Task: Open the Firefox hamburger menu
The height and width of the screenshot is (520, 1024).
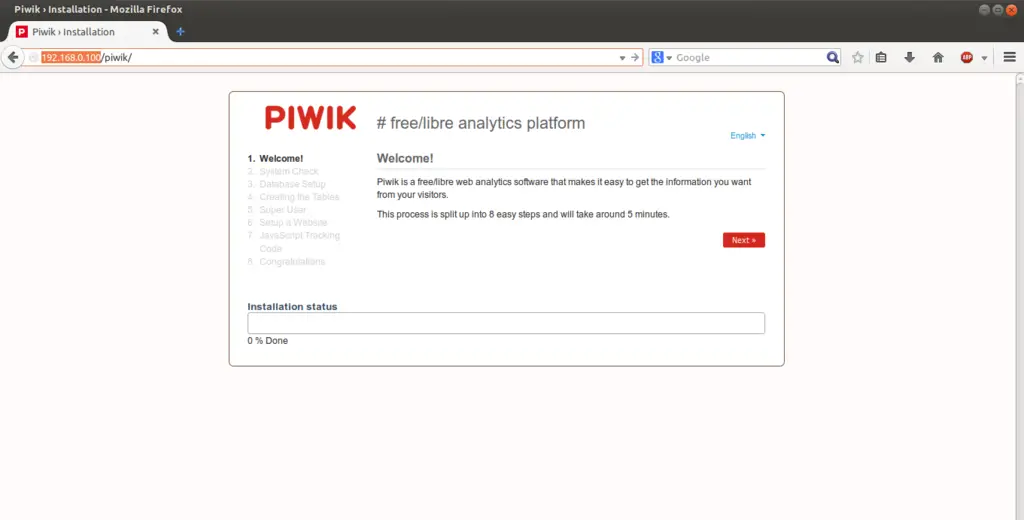Action: pyautogui.click(x=1010, y=57)
